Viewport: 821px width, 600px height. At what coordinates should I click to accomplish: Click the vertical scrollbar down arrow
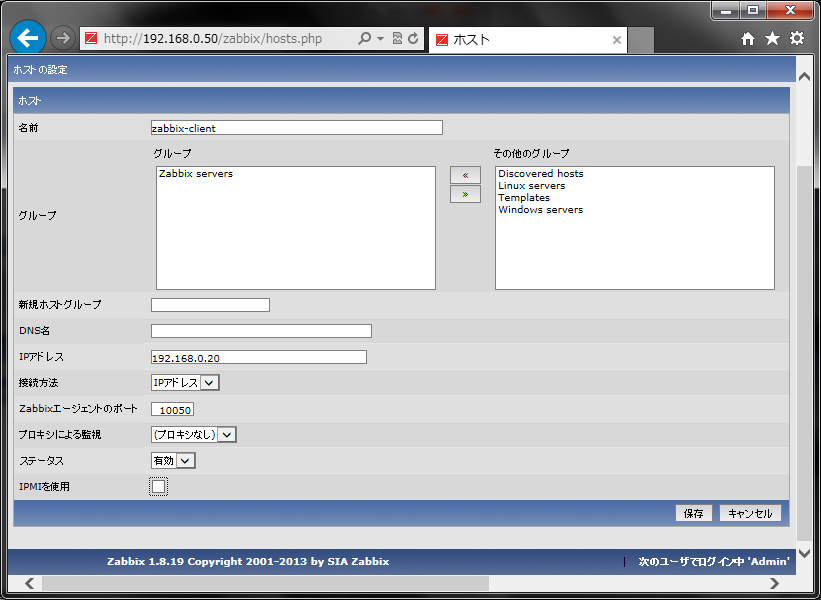[805, 553]
